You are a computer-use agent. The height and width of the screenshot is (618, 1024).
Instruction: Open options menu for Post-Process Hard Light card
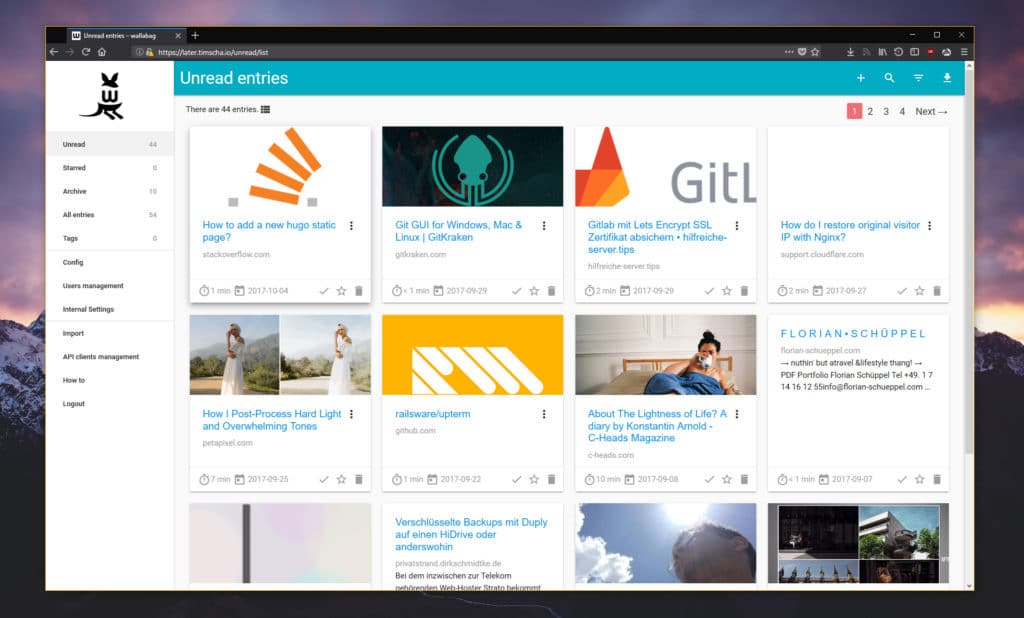tap(351, 414)
